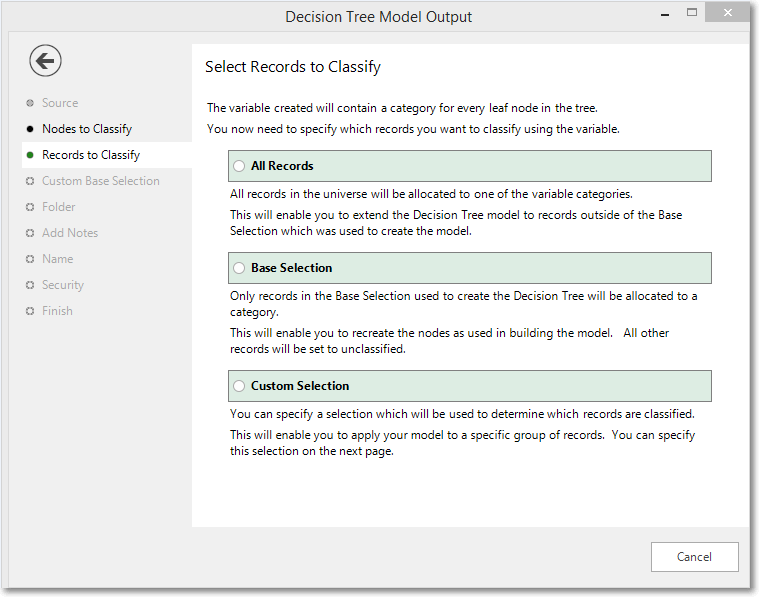Go to the Add Notes step

[70, 233]
